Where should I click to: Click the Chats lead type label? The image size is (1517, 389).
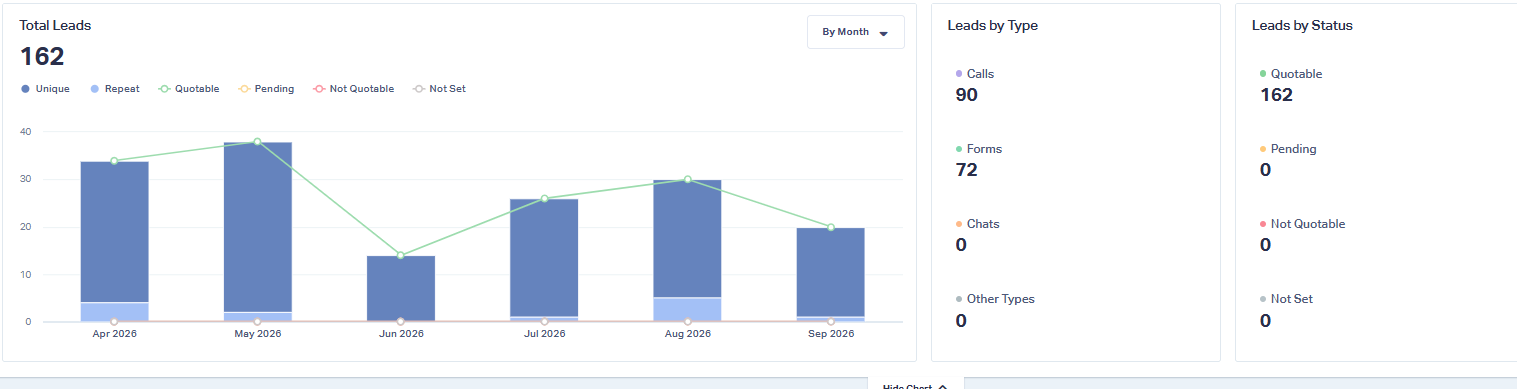click(983, 224)
